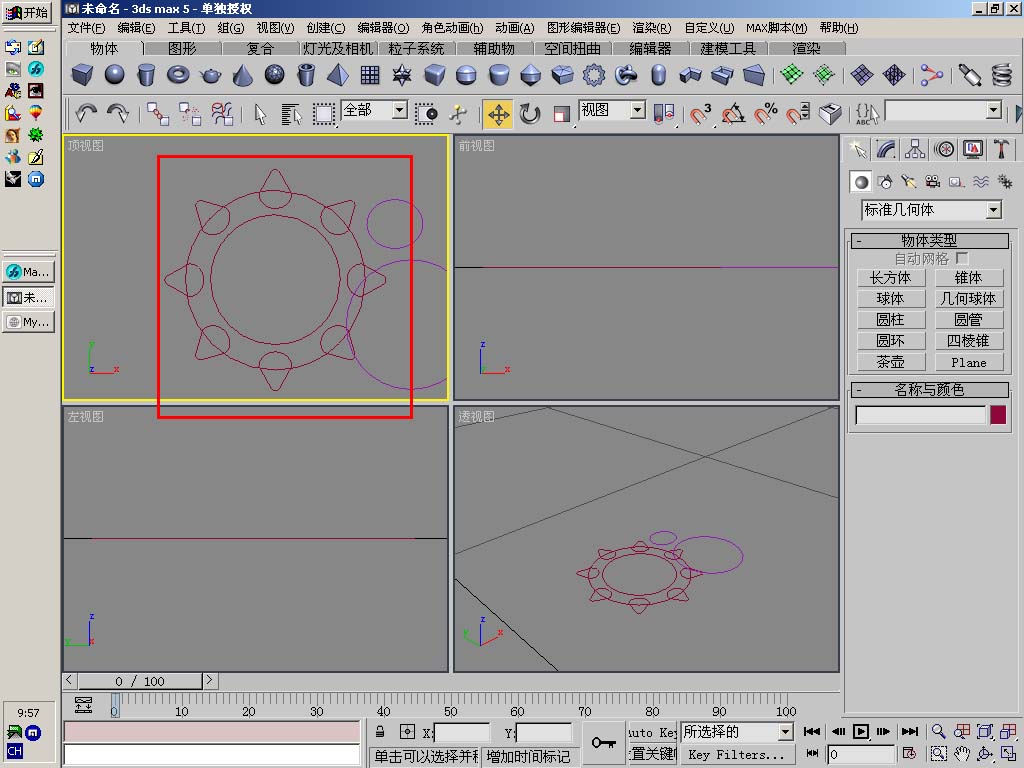Click the 长方体 create button
Image resolution: width=1024 pixels, height=768 pixels.
891,278
